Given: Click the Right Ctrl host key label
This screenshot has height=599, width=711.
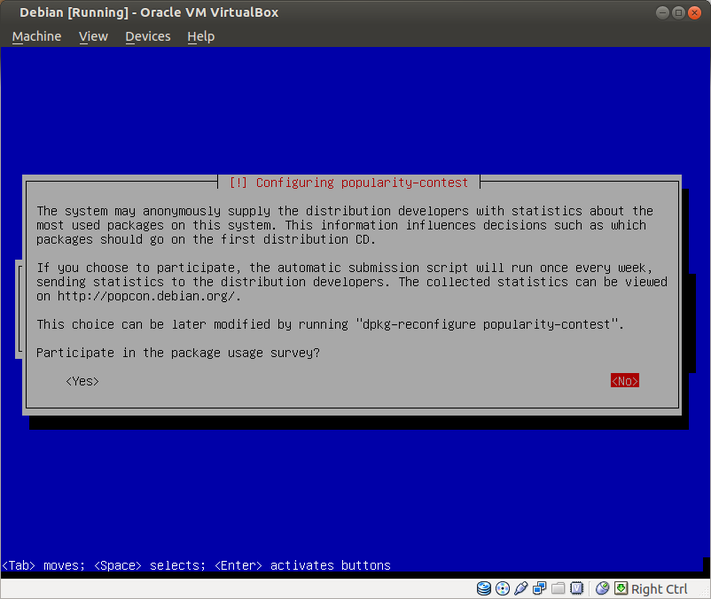Looking at the screenshot, I should tap(659, 589).
